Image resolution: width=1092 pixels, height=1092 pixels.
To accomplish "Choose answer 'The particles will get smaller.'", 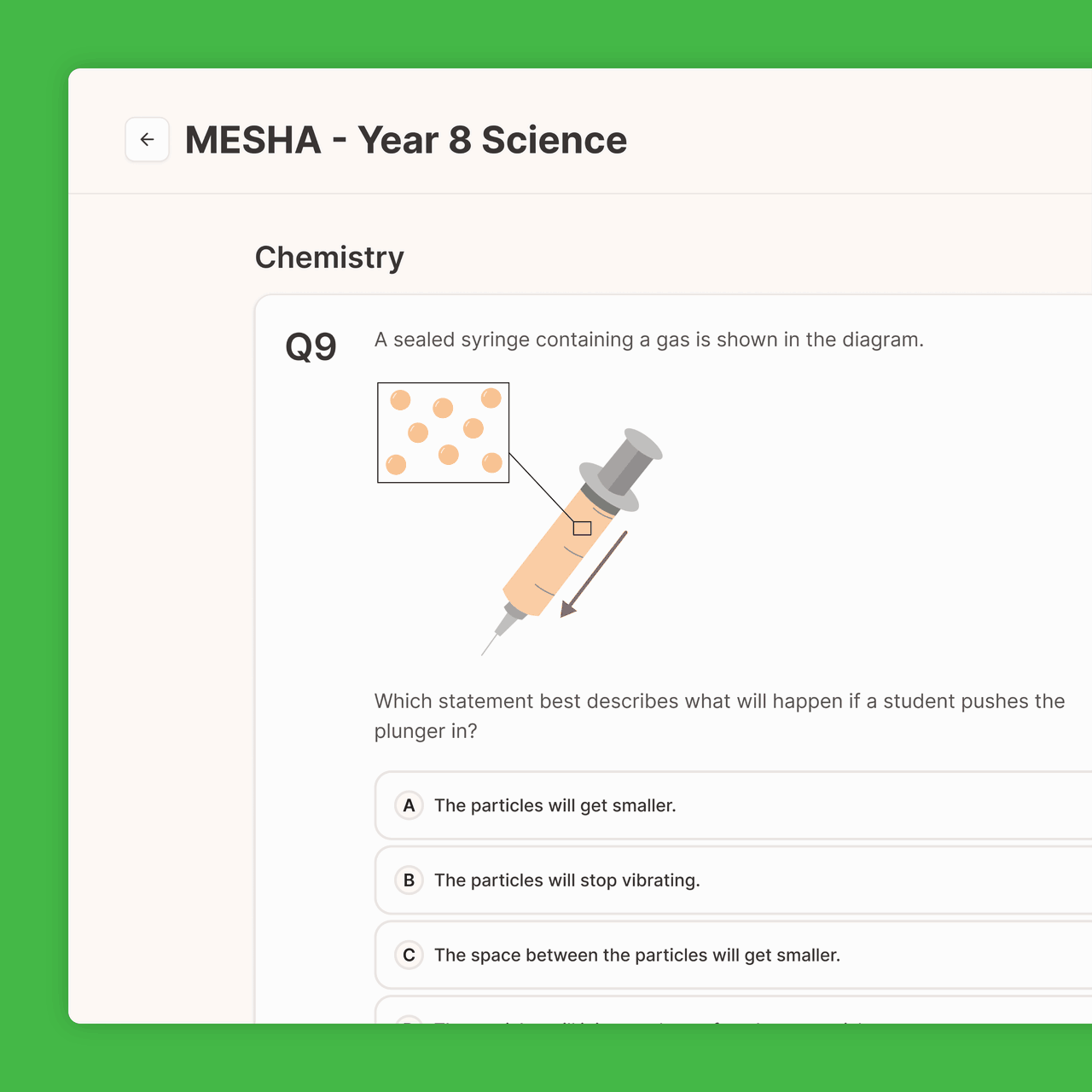I will tap(734, 805).
